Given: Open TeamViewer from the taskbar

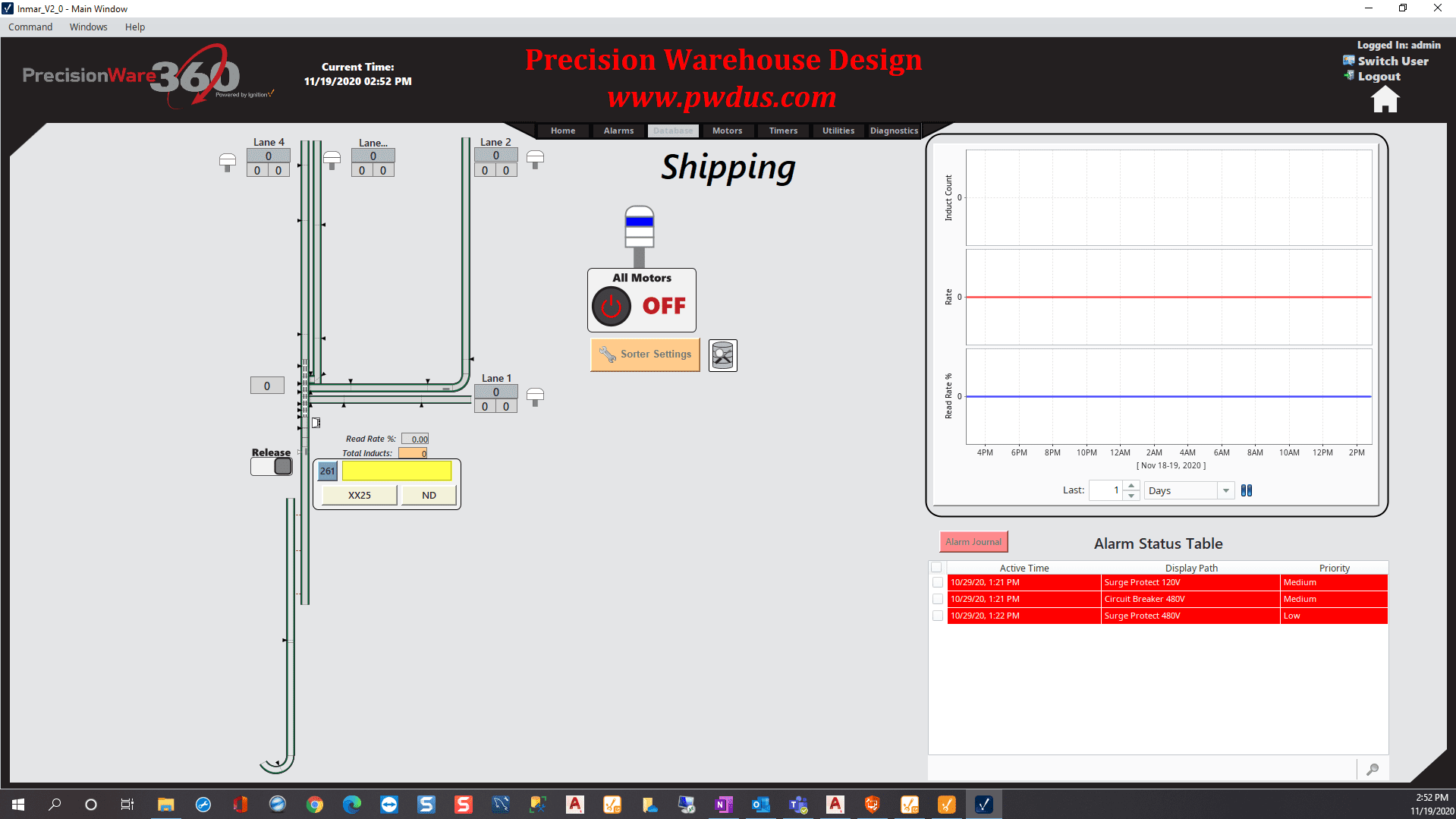Looking at the screenshot, I should click(389, 805).
